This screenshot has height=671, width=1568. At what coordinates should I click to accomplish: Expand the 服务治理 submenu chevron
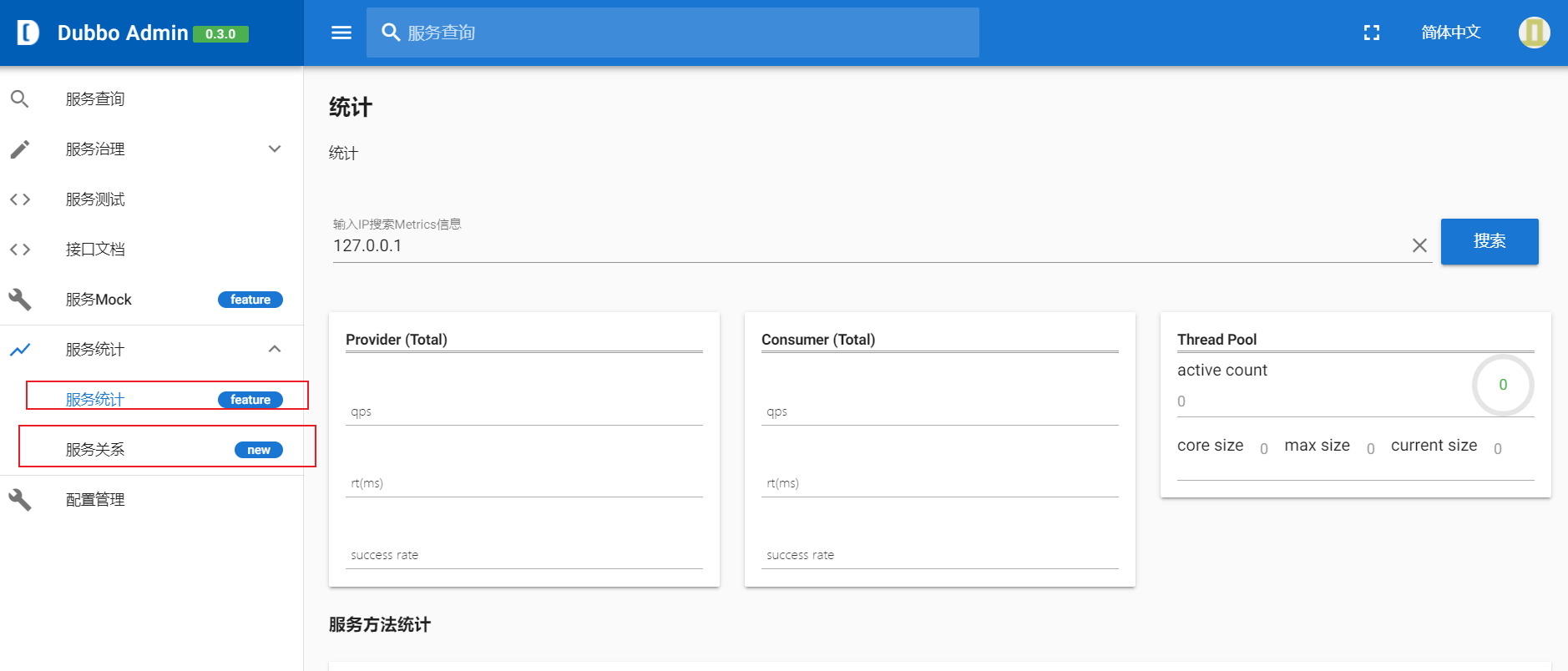click(275, 149)
